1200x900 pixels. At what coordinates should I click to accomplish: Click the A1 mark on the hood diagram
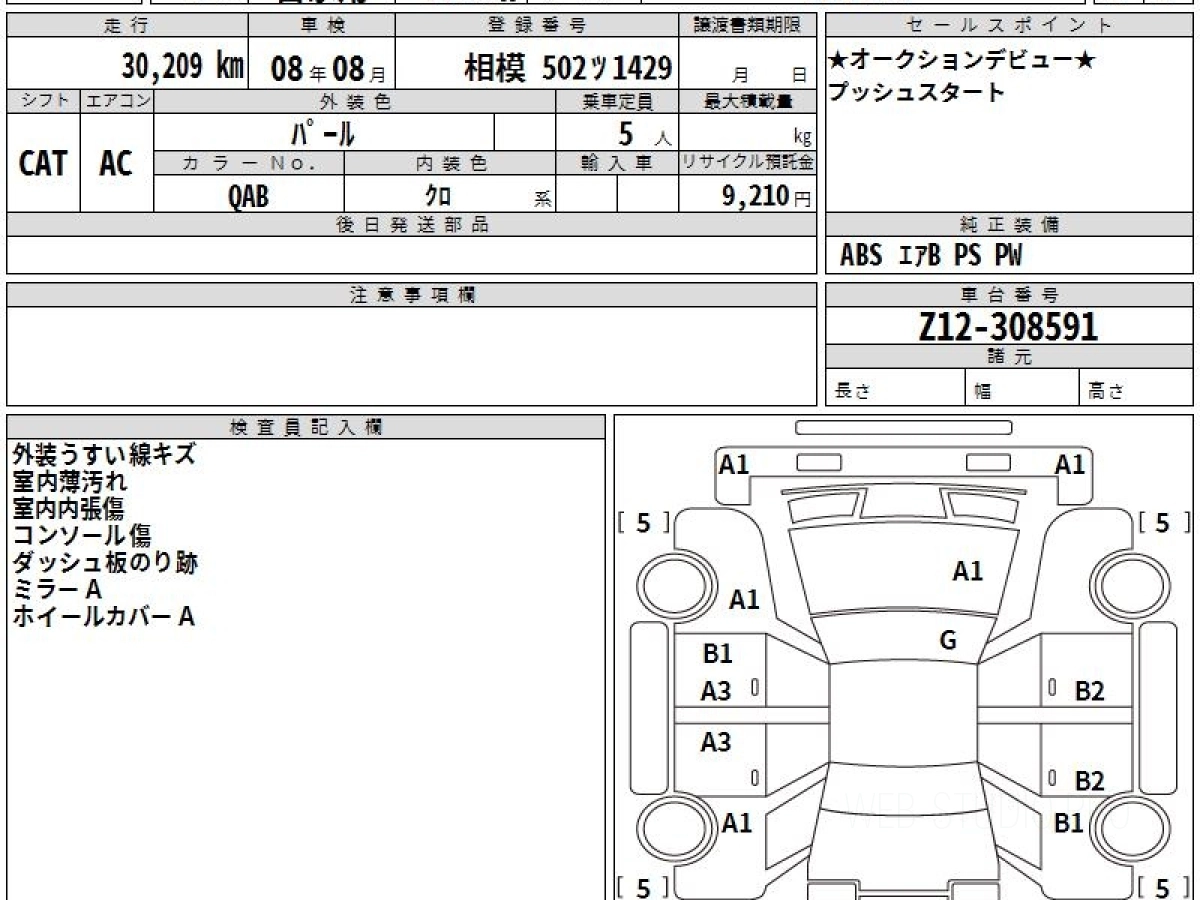tap(967, 572)
